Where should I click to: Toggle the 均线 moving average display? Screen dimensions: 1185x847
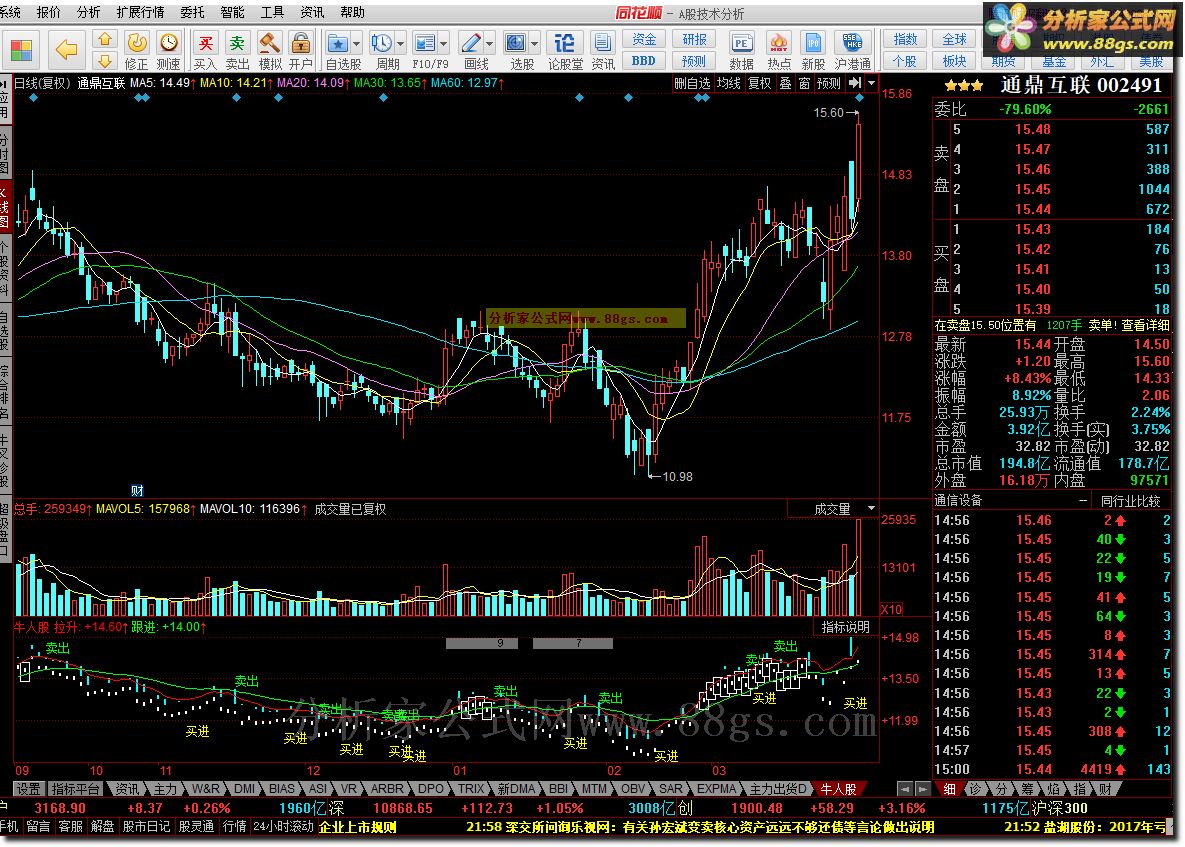click(x=729, y=83)
